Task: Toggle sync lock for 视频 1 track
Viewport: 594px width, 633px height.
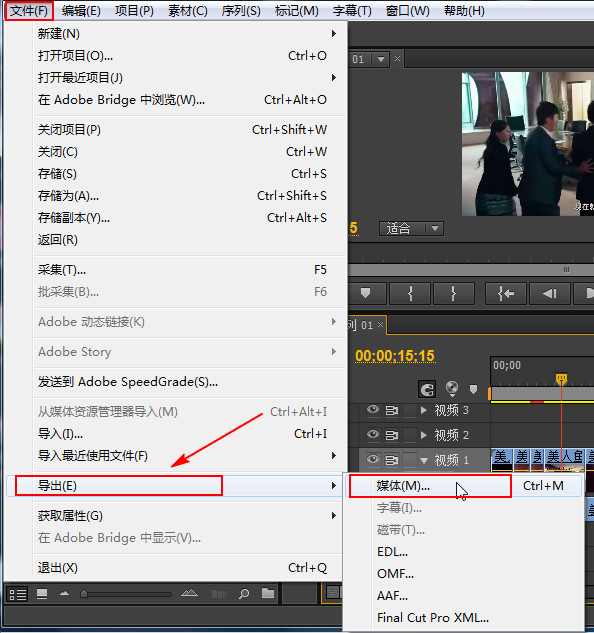Action: tap(391, 460)
